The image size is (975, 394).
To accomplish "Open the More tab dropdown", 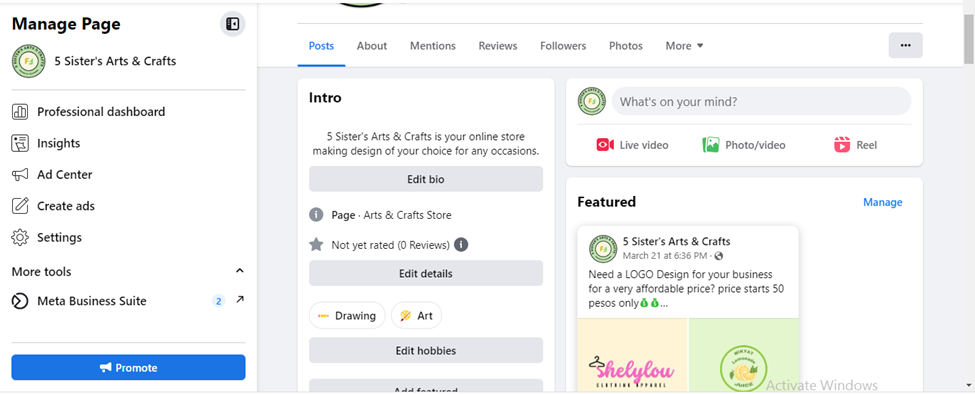I will click(684, 46).
